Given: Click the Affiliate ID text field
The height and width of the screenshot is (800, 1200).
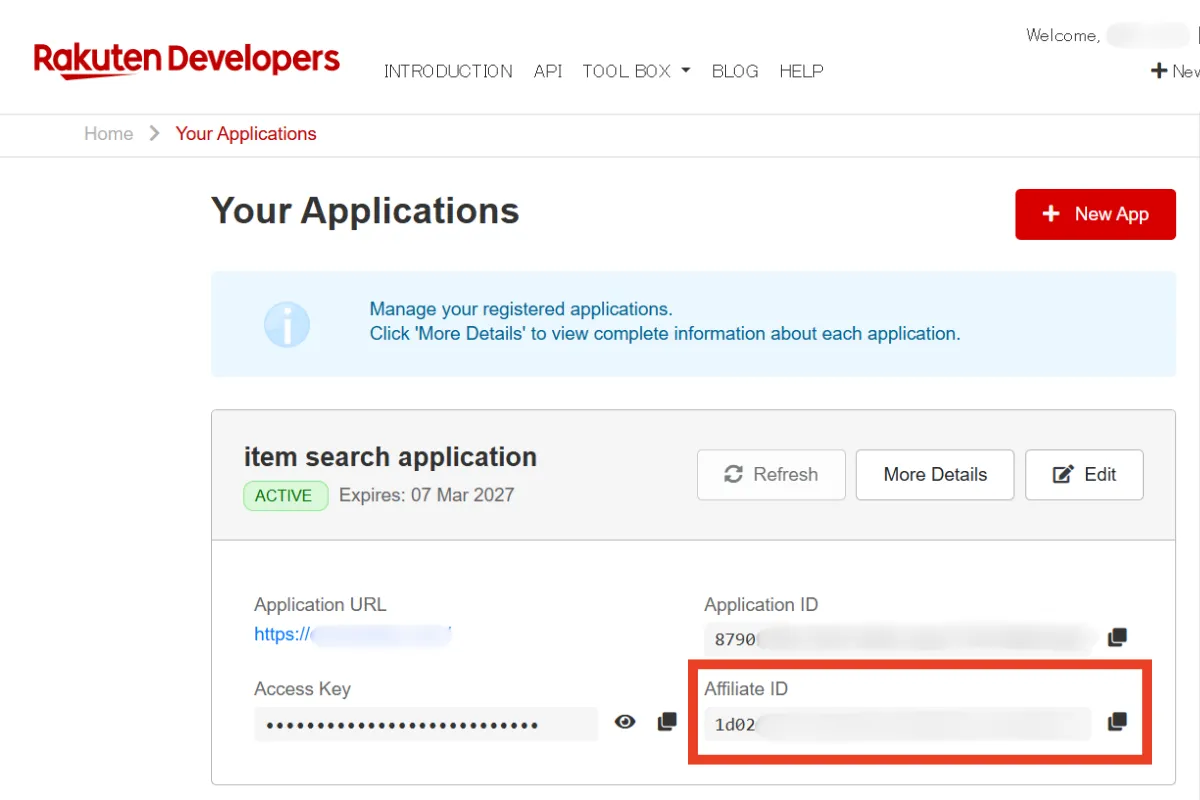Looking at the screenshot, I should pyautogui.click(x=897, y=724).
